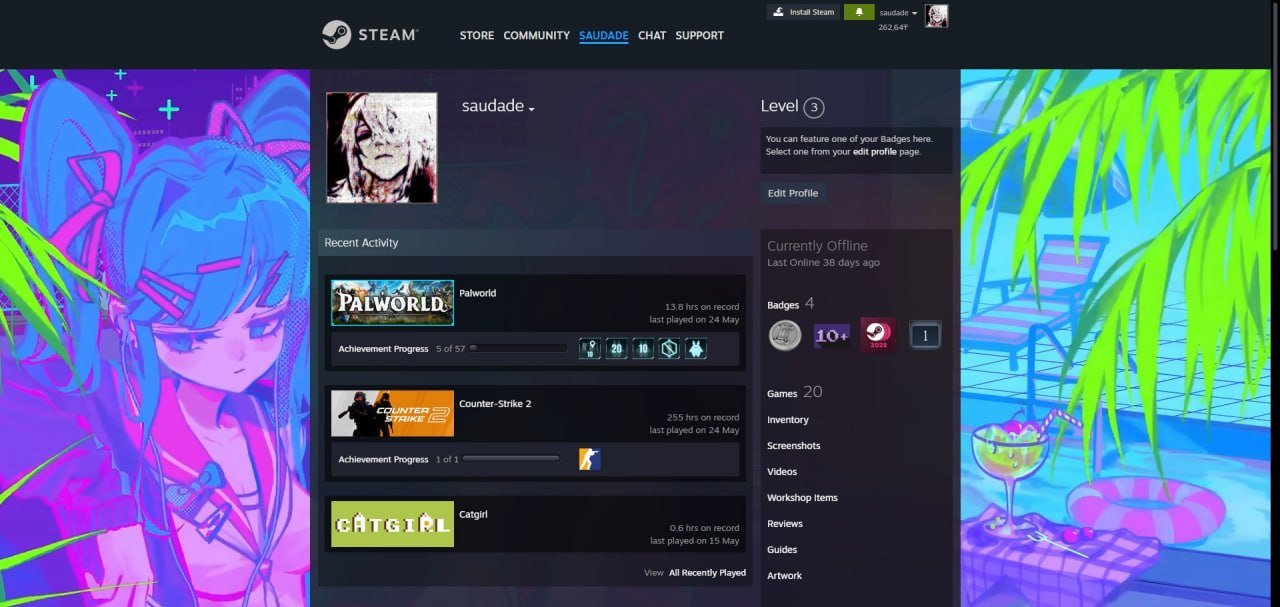Select the SAUDADE menu item

[604, 35]
